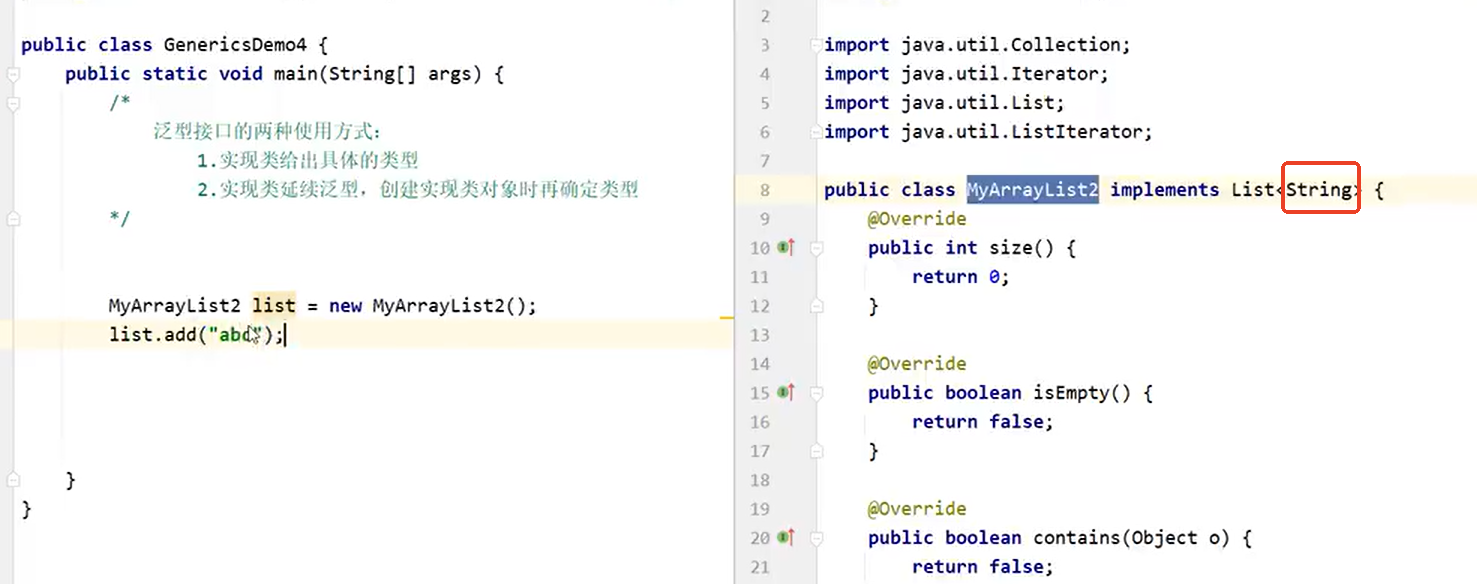Click the @Override annotation on line 19
Screen dimensions: 1477x584
tap(917, 509)
